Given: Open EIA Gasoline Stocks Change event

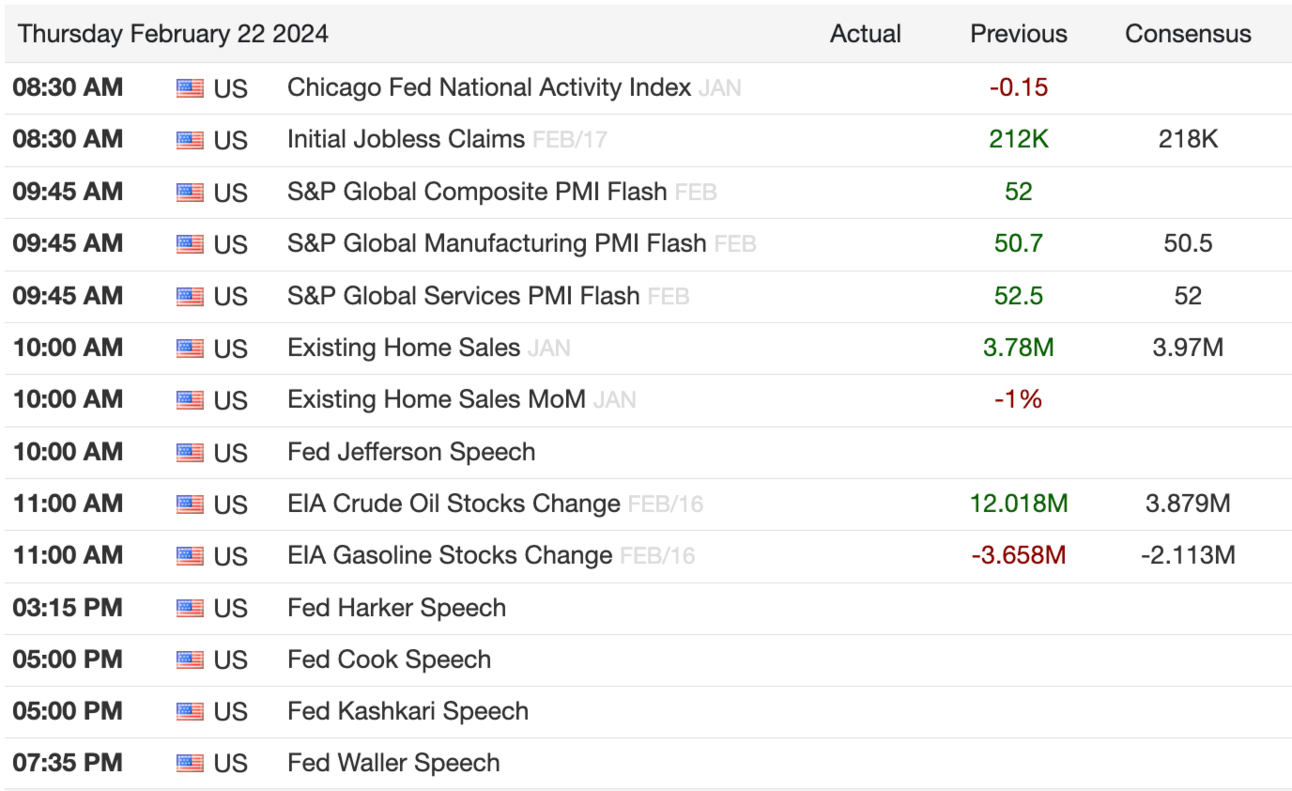Looking at the screenshot, I should 449,556.
